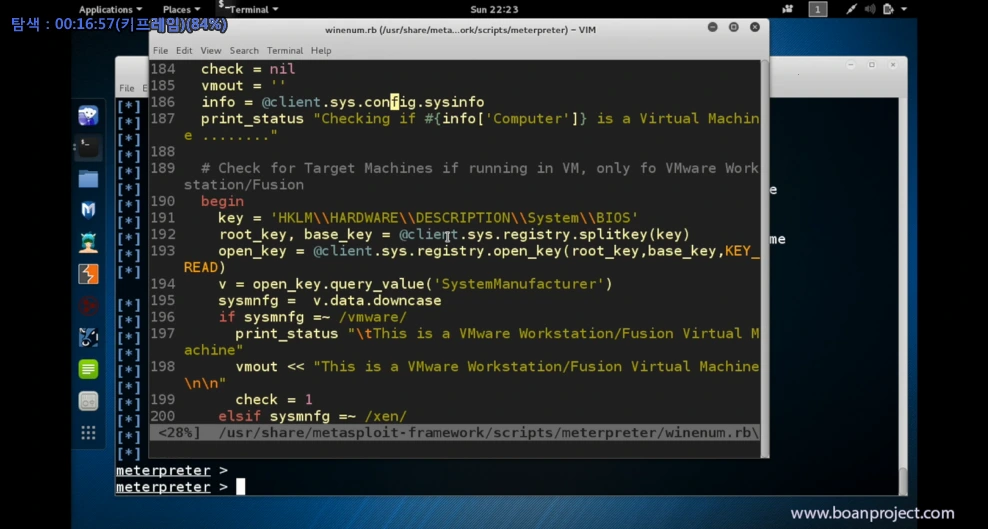Click the background terminal's vertical scrollbar
The height and width of the screenshot is (529, 988).
click(x=902, y=482)
